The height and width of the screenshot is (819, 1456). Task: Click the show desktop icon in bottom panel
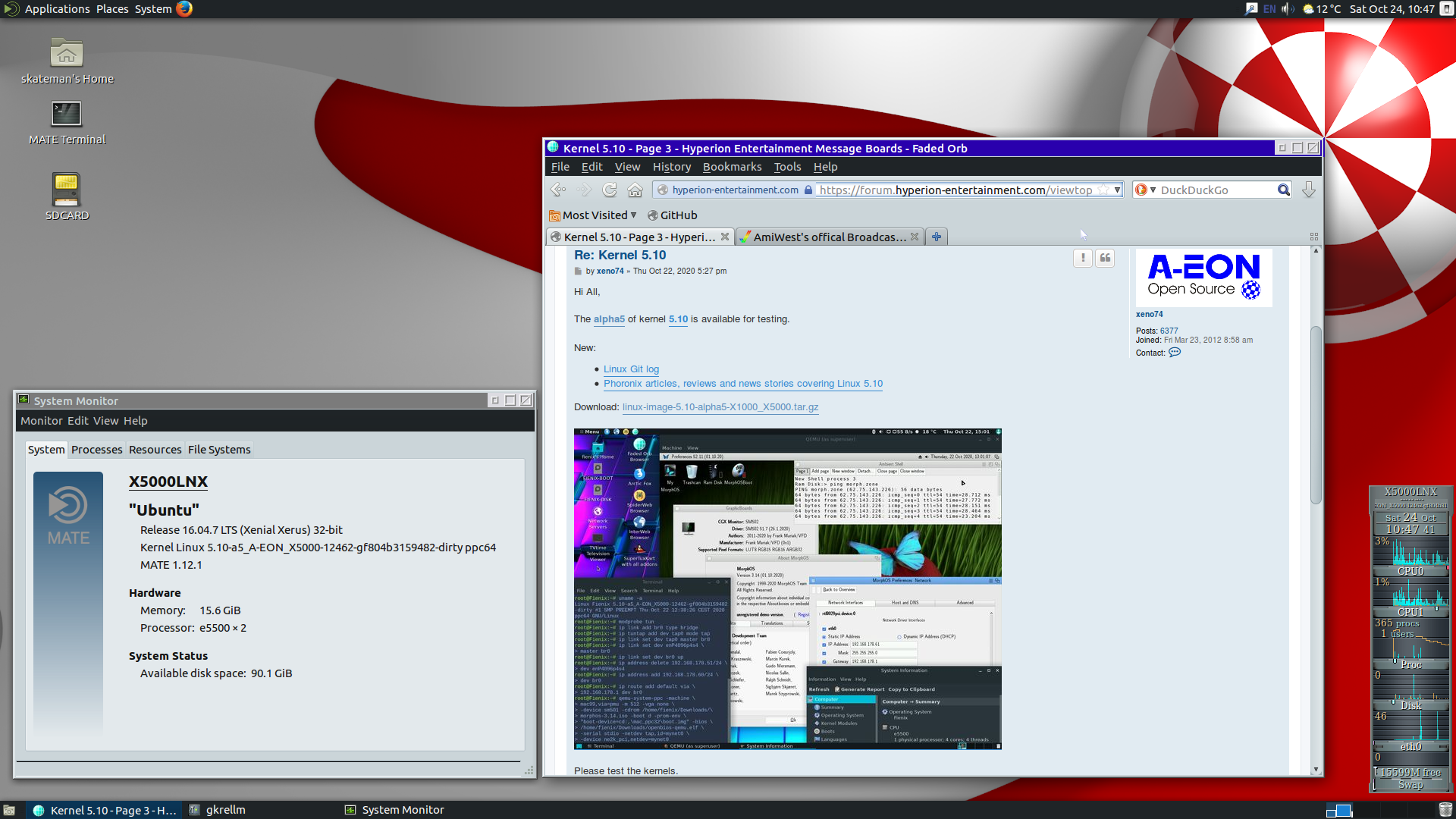(9, 810)
